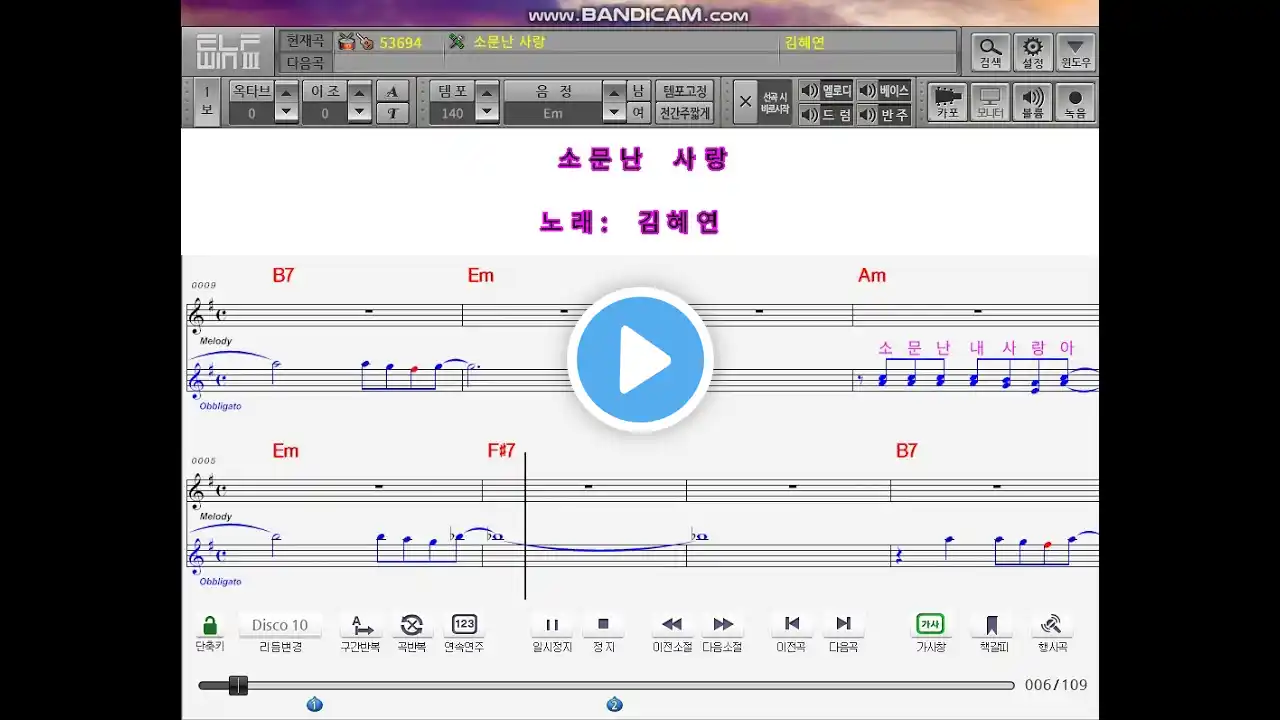Select the 여 female key button
The width and height of the screenshot is (1280, 720).
pos(638,113)
